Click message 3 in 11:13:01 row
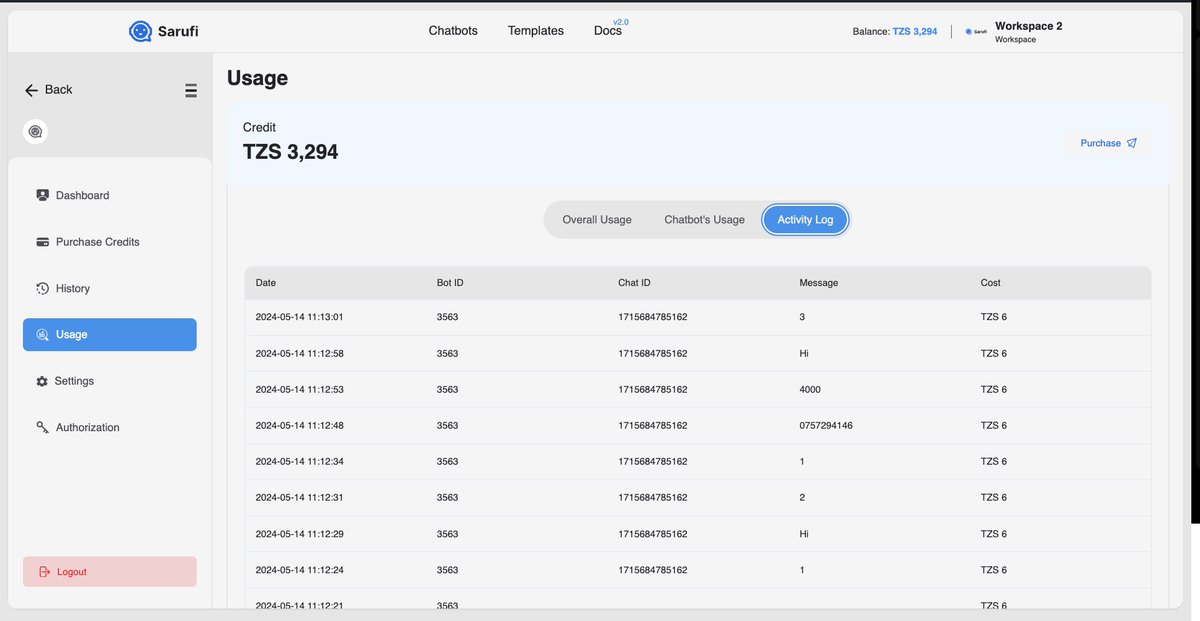This screenshot has width=1200, height=621. [x=802, y=317]
